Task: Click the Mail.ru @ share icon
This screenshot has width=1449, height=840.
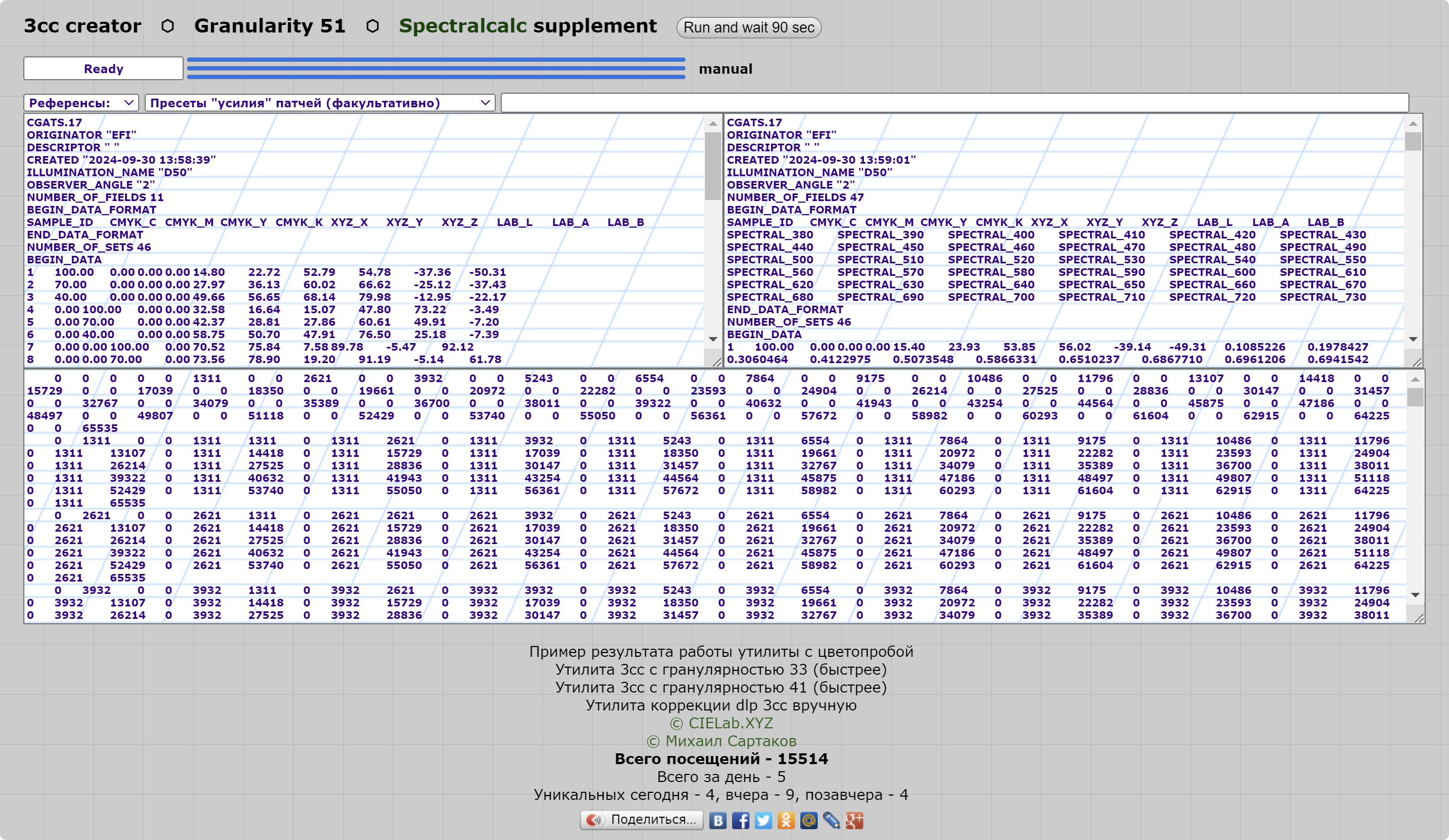Action: click(x=808, y=820)
